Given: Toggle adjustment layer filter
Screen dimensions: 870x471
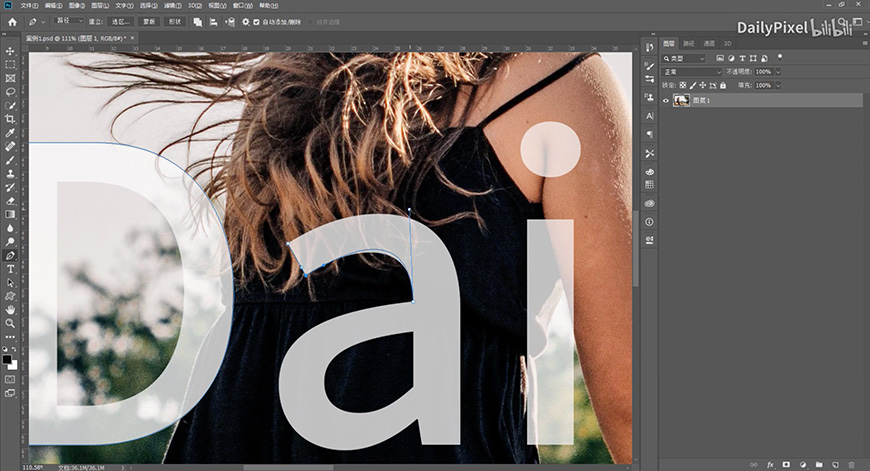Looking at the screenshot, I should coord(731,58).
